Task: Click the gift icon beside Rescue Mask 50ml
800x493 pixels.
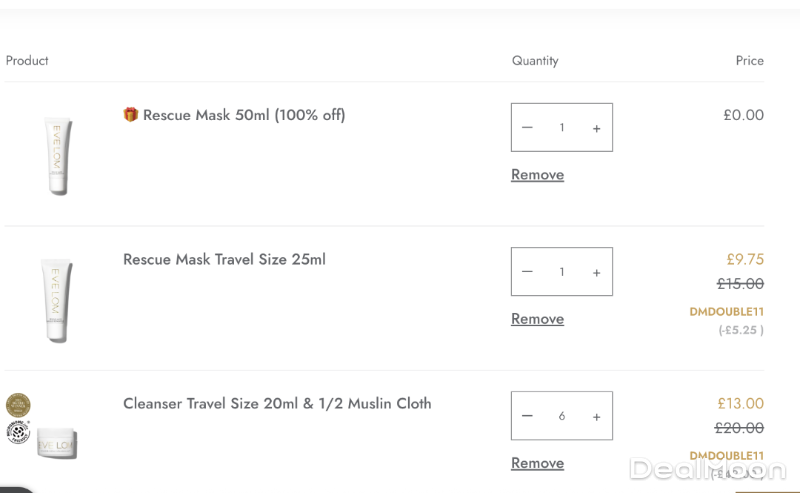Action: coord(130,115)
